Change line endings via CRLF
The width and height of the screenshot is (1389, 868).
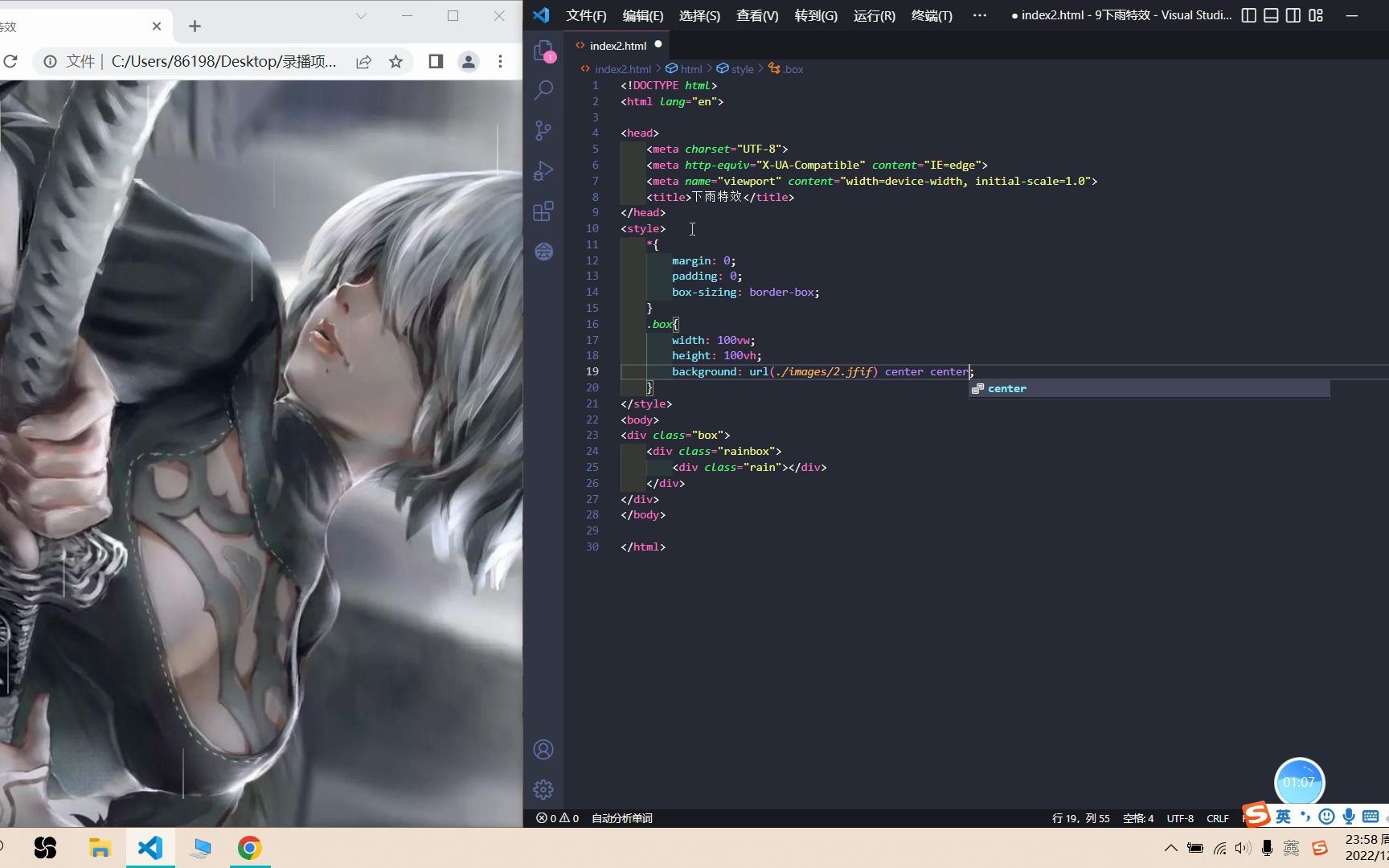[x=1218, y=818]
